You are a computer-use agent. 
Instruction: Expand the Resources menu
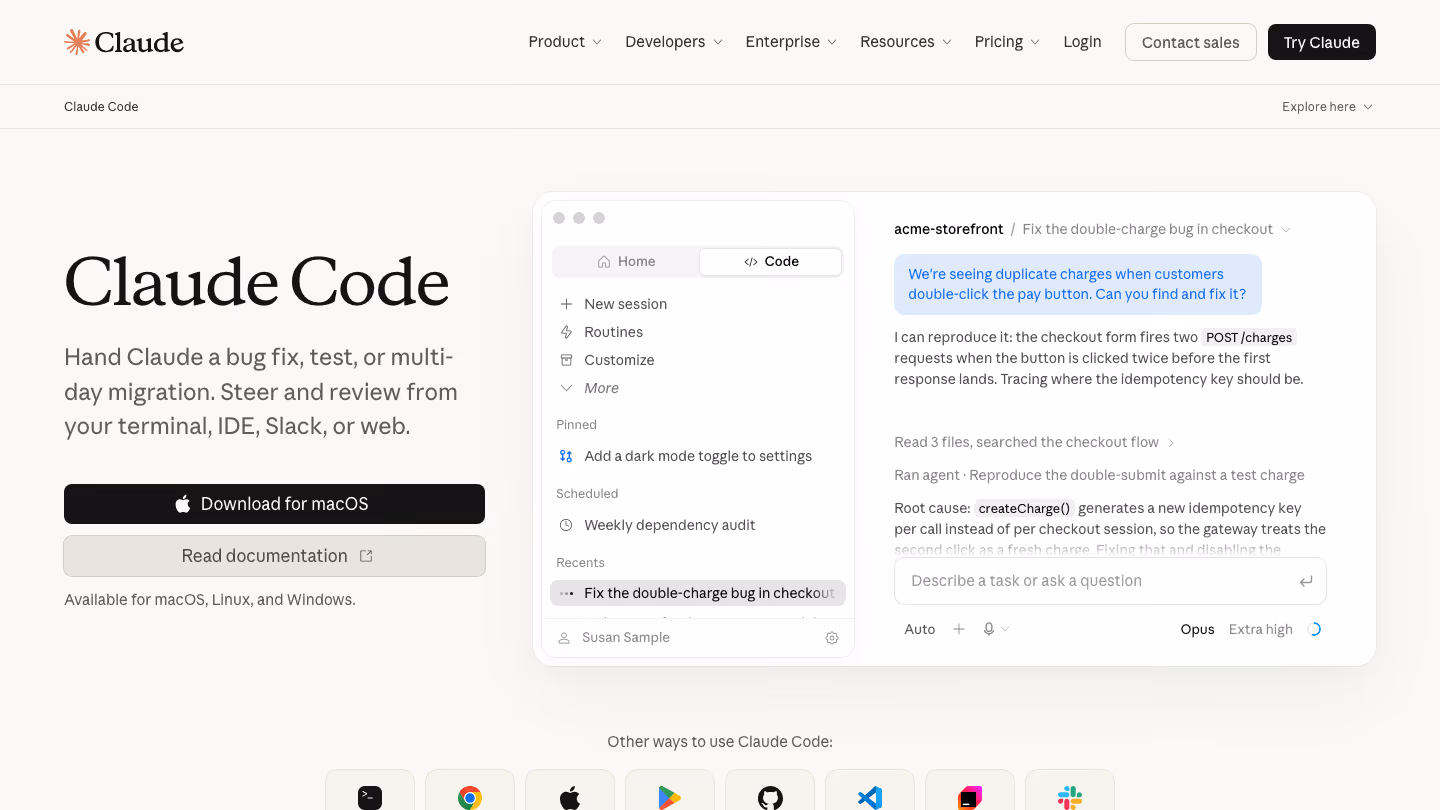coord(907,42)
